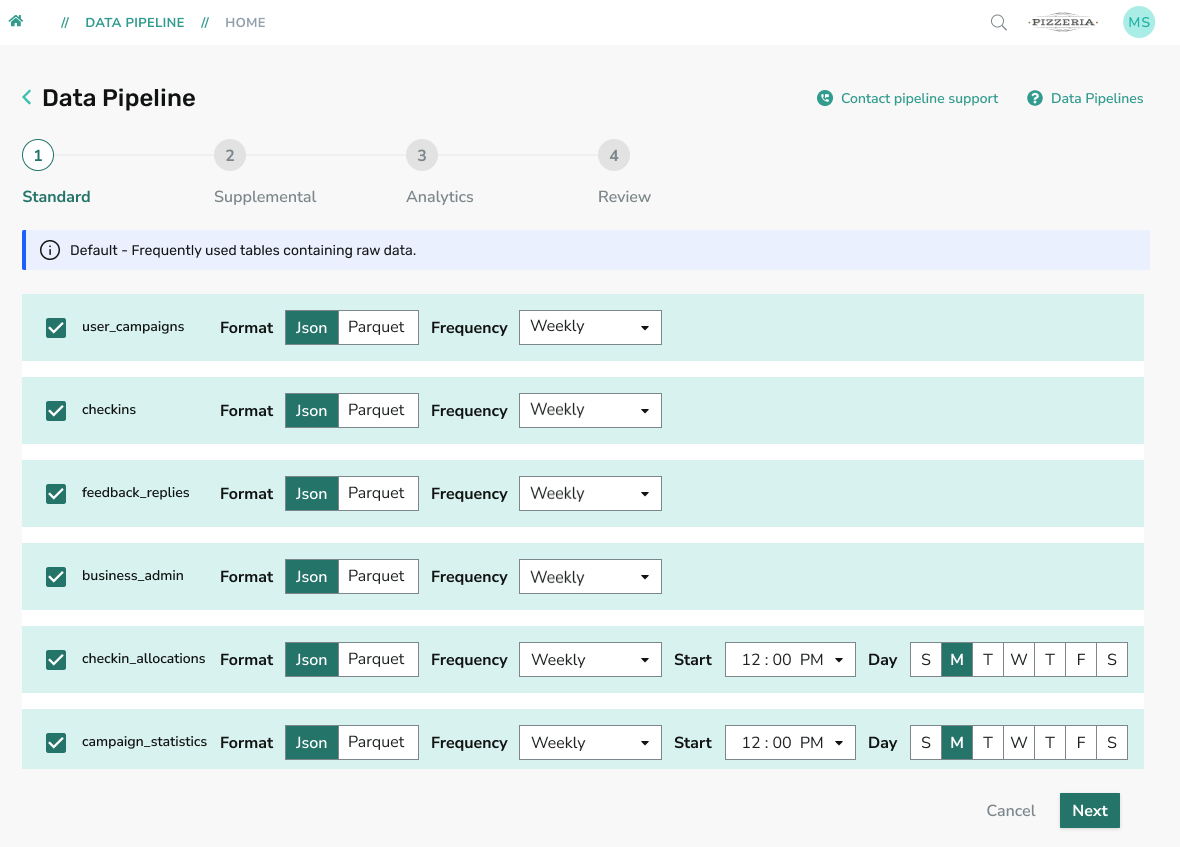Deselect Monday for checkin_allocations
Screen dimensions: 1180x847
pyautogui.click(x=956, y=660)
